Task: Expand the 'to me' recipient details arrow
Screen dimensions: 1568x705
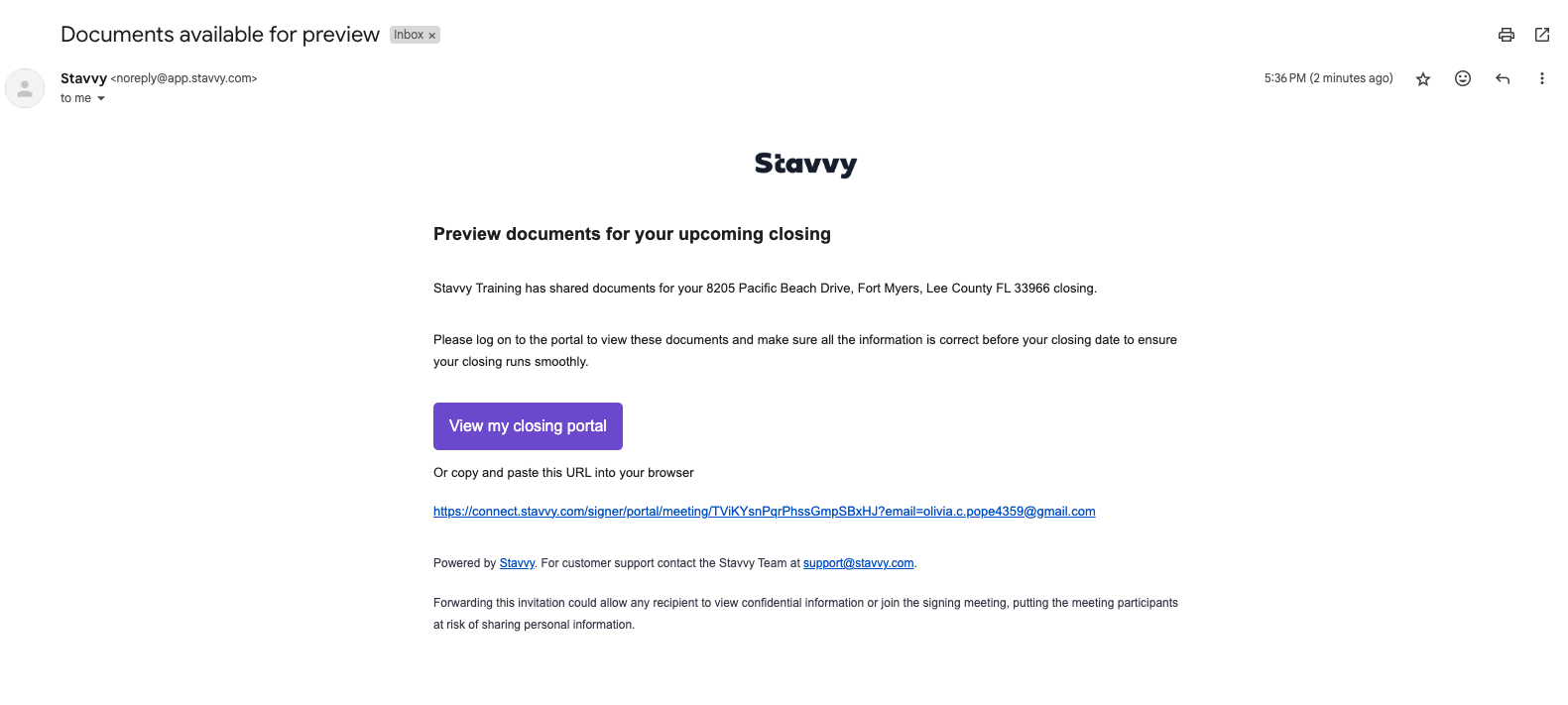Action: (x=101, y=98)
